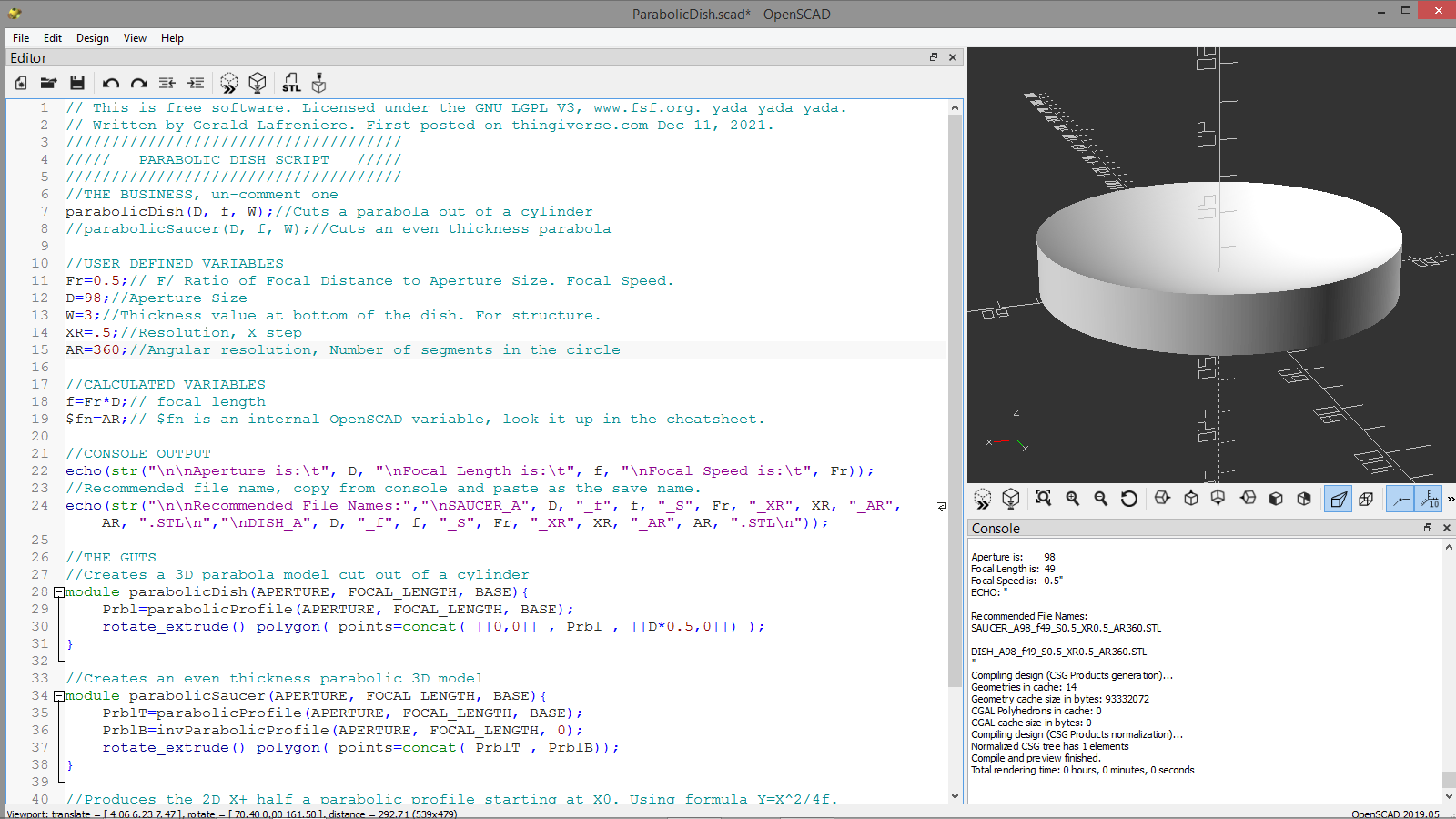The height and width of the screenshot is (819, 1456).
Task: Zoom out of the 3D view
Action: [1101, 499]
